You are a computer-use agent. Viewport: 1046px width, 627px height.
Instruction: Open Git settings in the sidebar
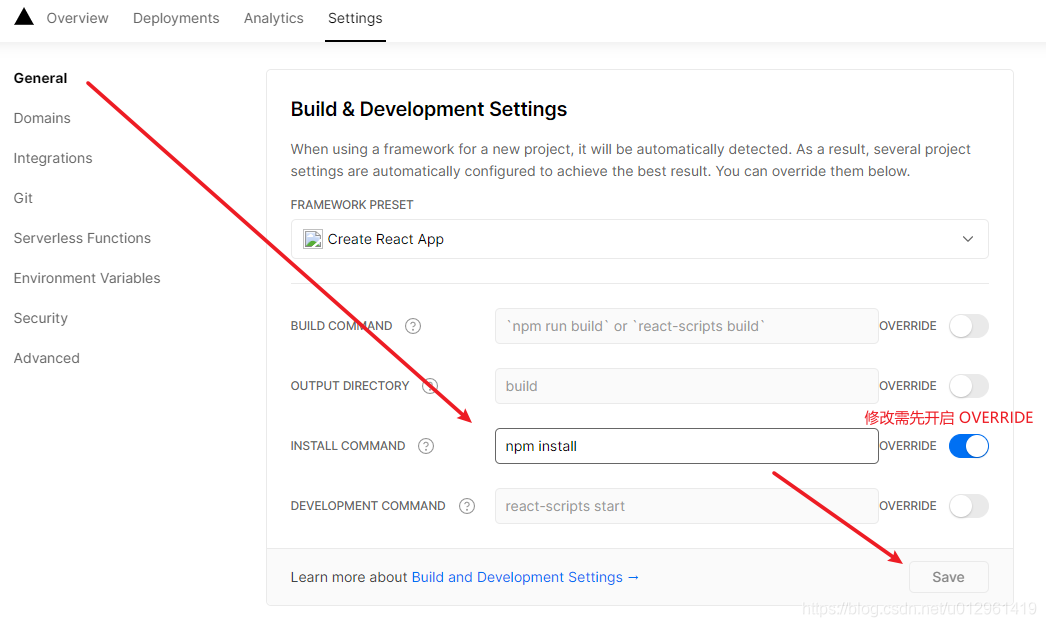tap(23, 198)
